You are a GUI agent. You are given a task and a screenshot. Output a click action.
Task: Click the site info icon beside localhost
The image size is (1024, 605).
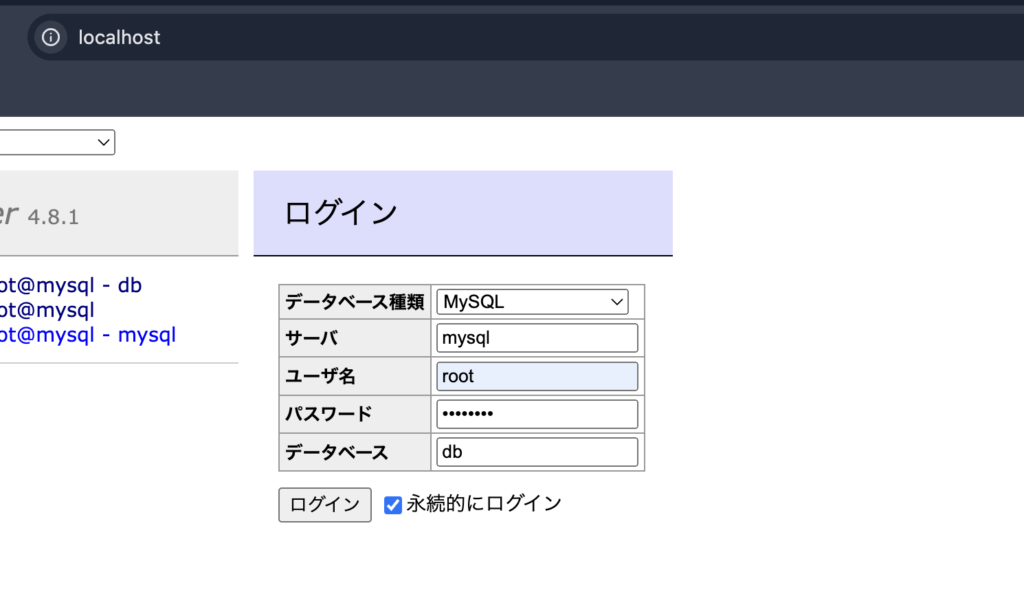tap(51, 37)
